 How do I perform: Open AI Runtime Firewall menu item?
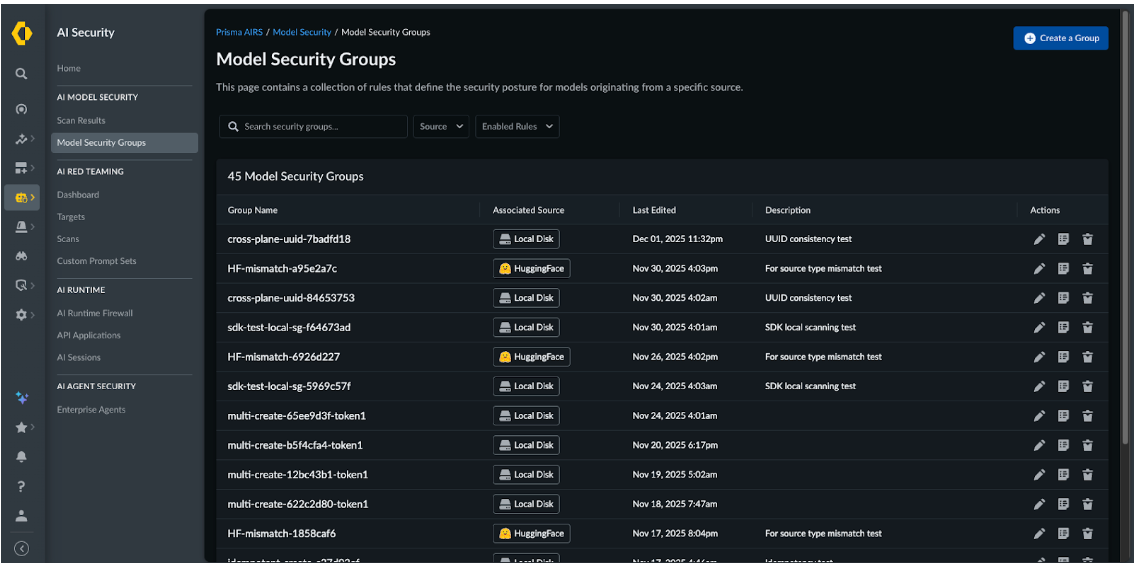[95, 314]
